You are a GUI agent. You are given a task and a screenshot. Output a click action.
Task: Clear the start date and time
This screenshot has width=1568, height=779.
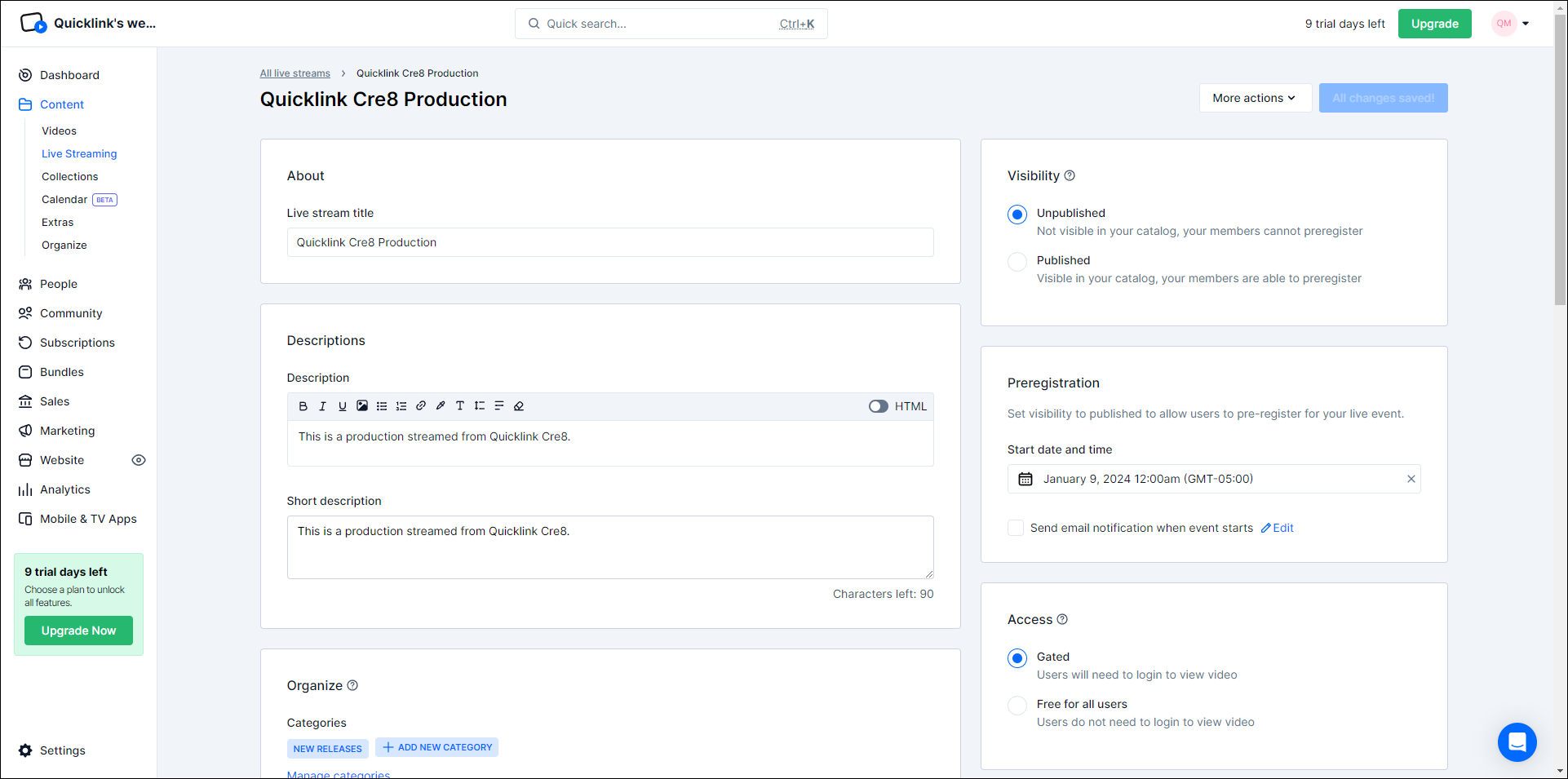(1411, 479)
